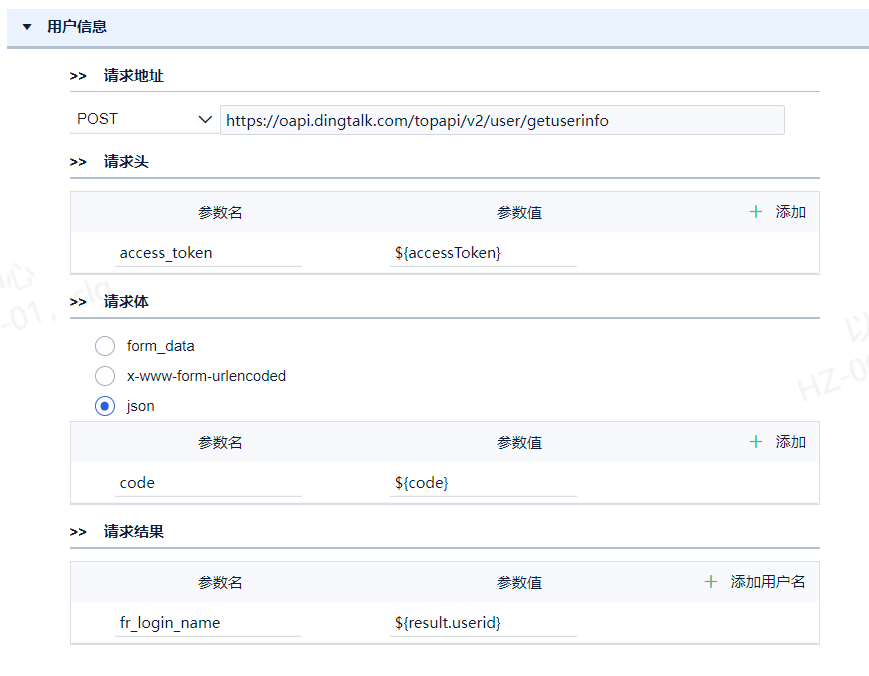Edit the ${code} parameter value field
Viewport: 869px width, 676px height.
tap(483, 483)
